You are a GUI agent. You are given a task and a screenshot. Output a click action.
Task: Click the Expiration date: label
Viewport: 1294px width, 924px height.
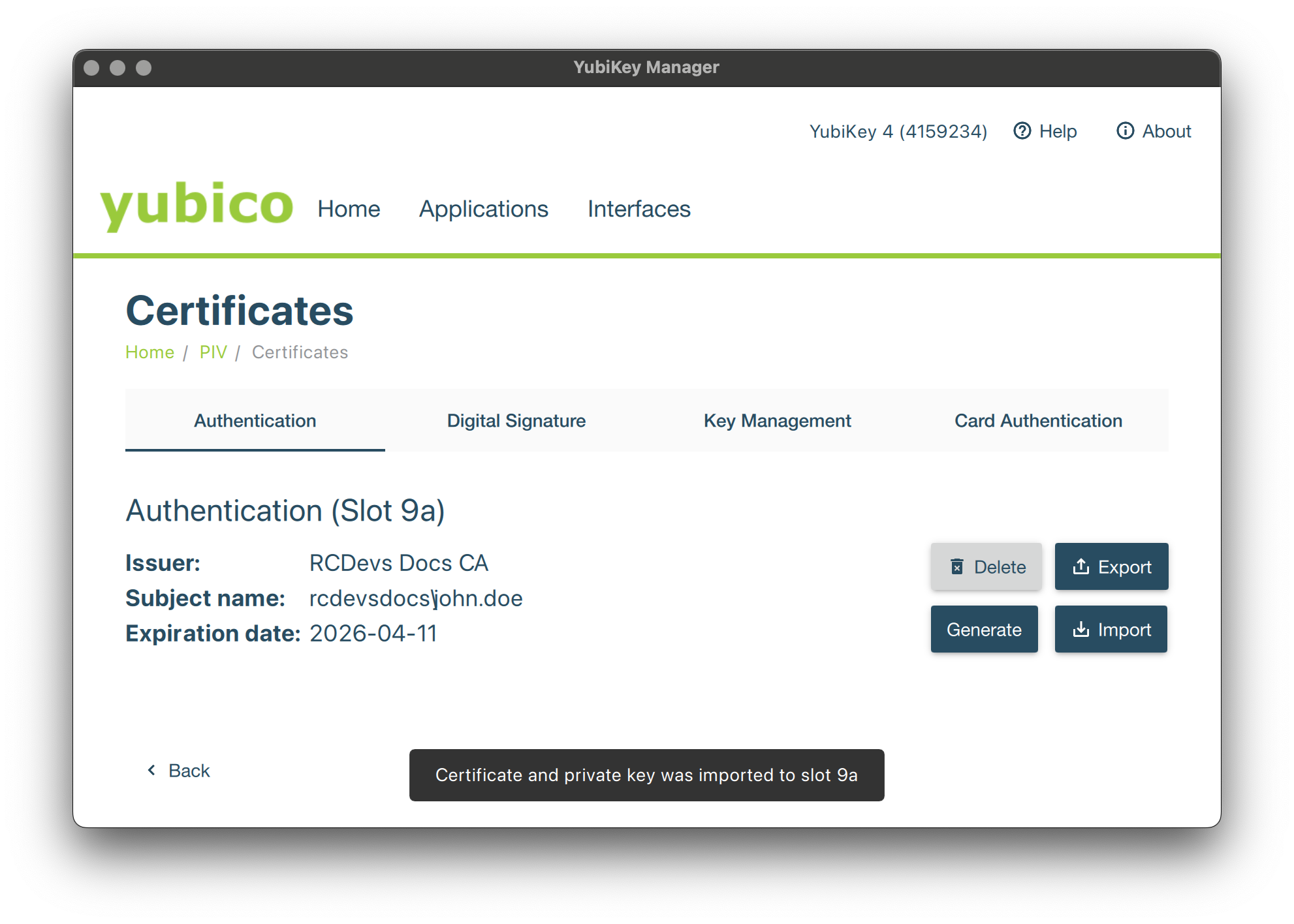click(213, 633)
